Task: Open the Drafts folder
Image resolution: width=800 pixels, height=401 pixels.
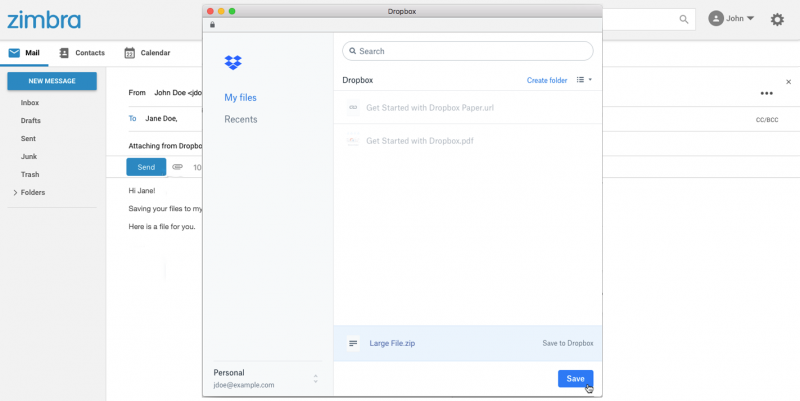Action: 31,120
